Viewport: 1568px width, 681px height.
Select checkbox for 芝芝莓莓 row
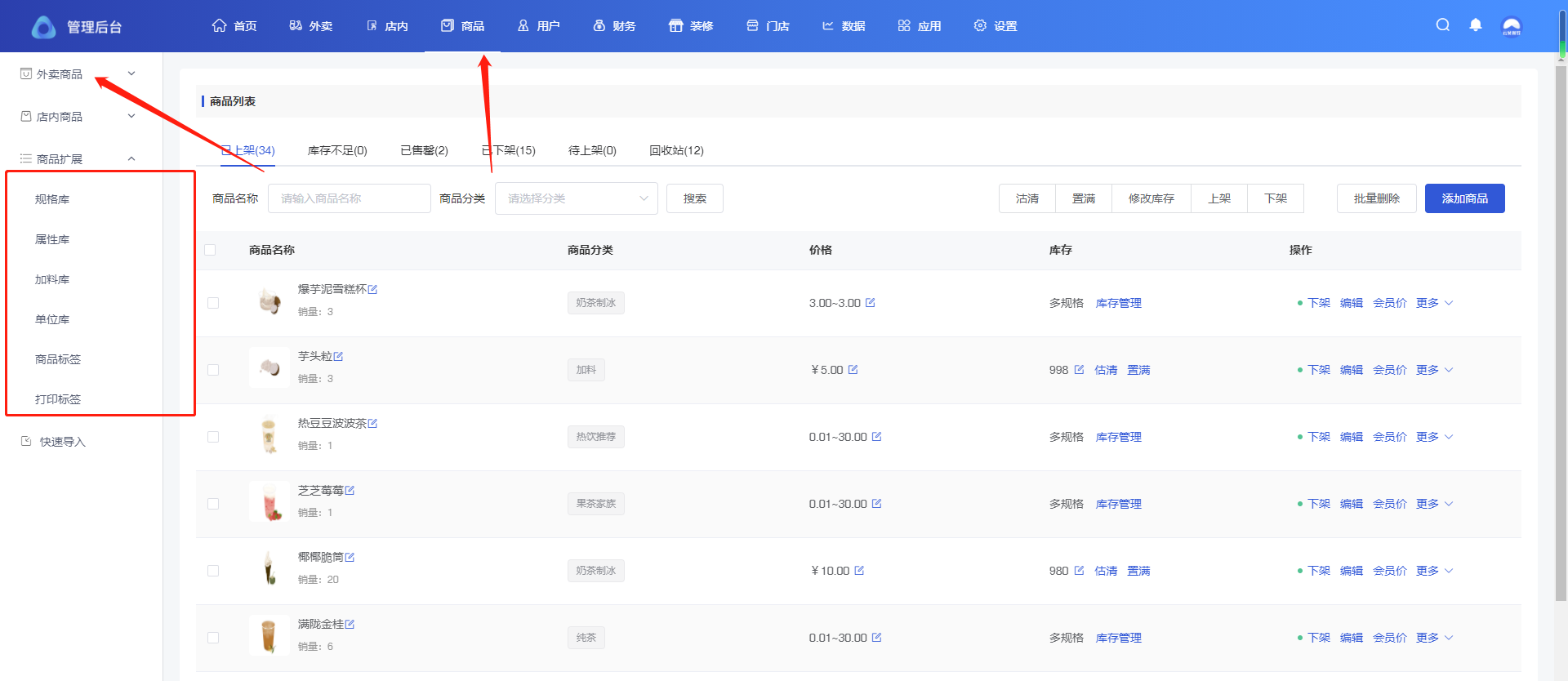pos(213,504)
